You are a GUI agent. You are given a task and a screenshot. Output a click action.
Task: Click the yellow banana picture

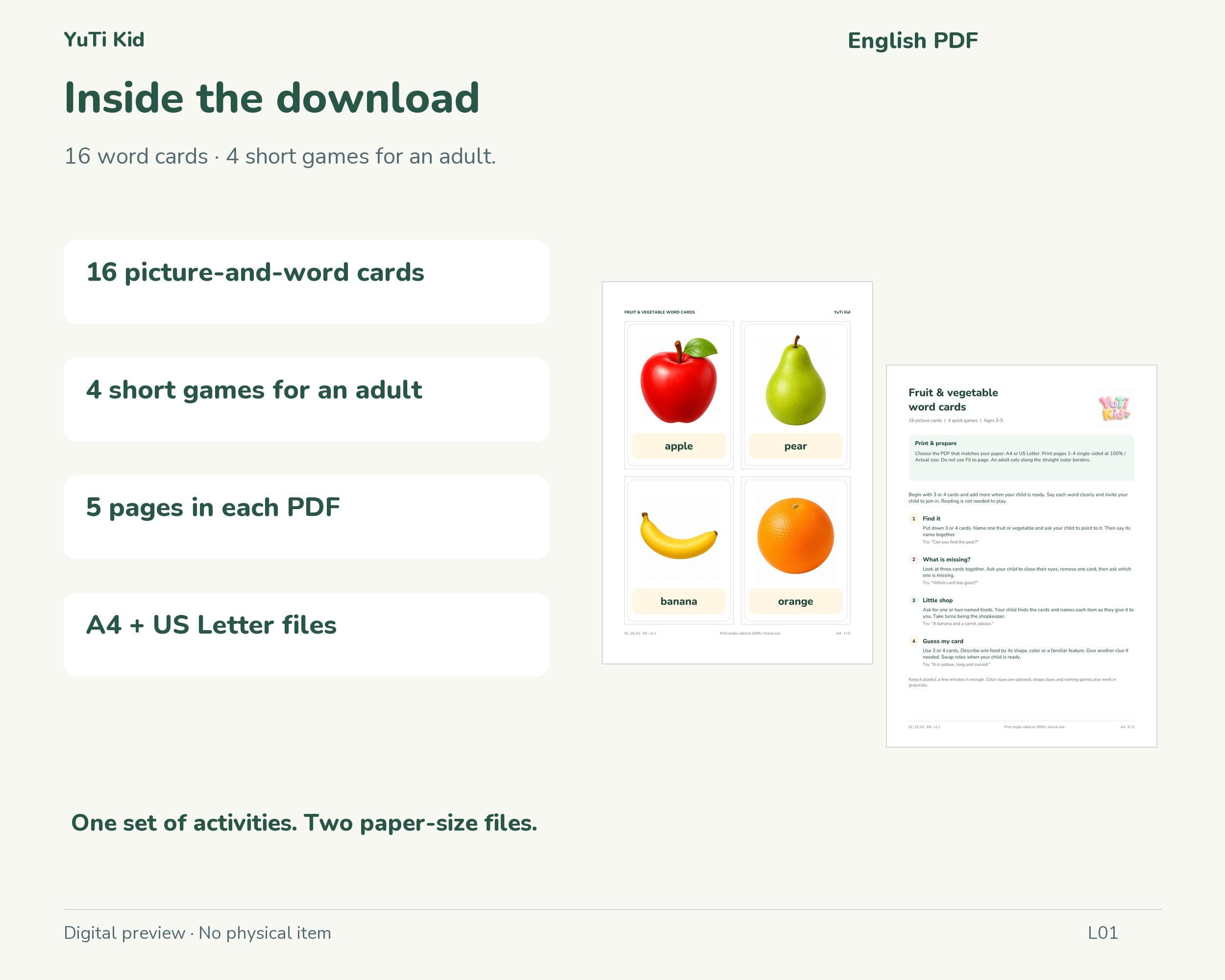coord(679,536)
